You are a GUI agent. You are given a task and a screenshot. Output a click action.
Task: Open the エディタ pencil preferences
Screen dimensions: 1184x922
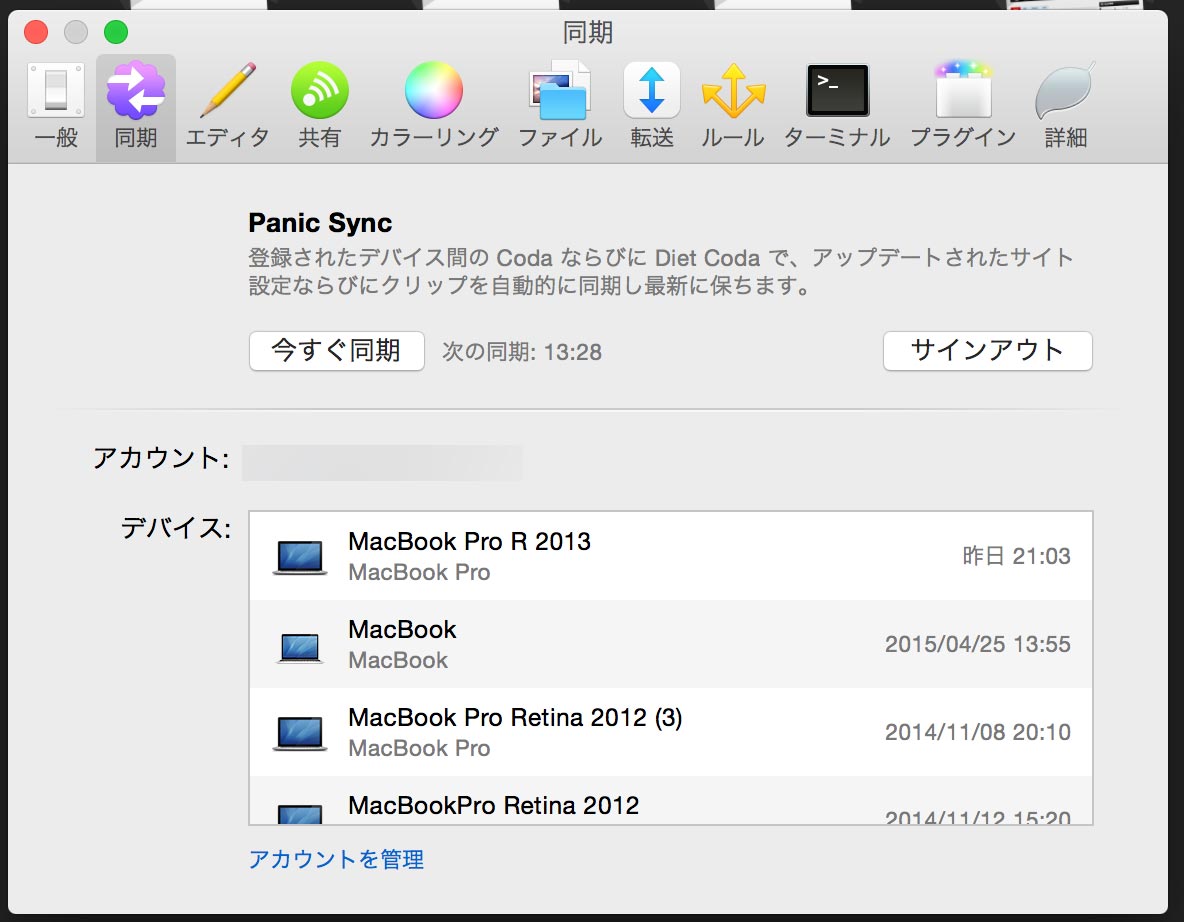pos(227,106)
